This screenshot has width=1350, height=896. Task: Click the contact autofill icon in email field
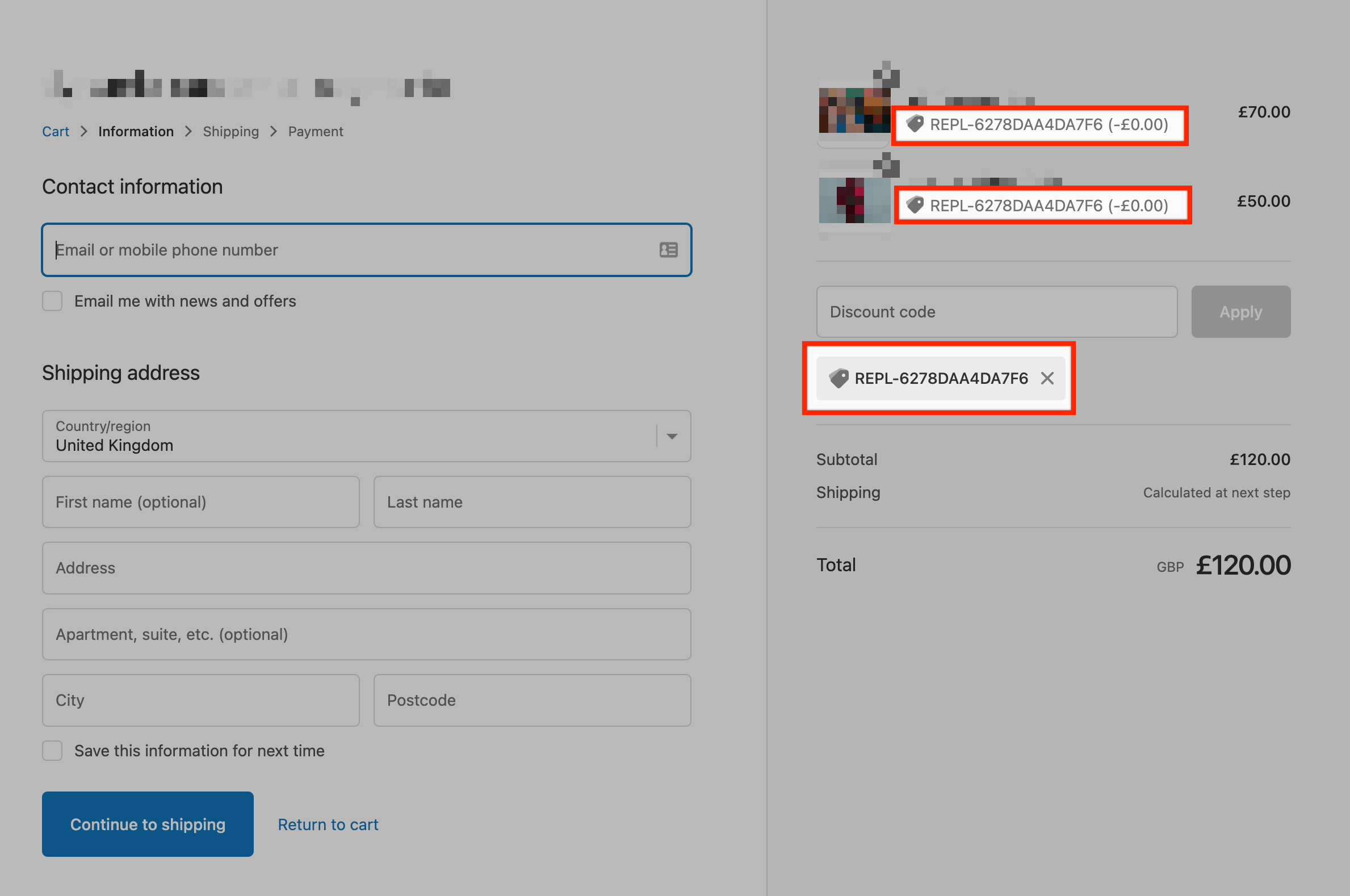[x=668, y=250]
